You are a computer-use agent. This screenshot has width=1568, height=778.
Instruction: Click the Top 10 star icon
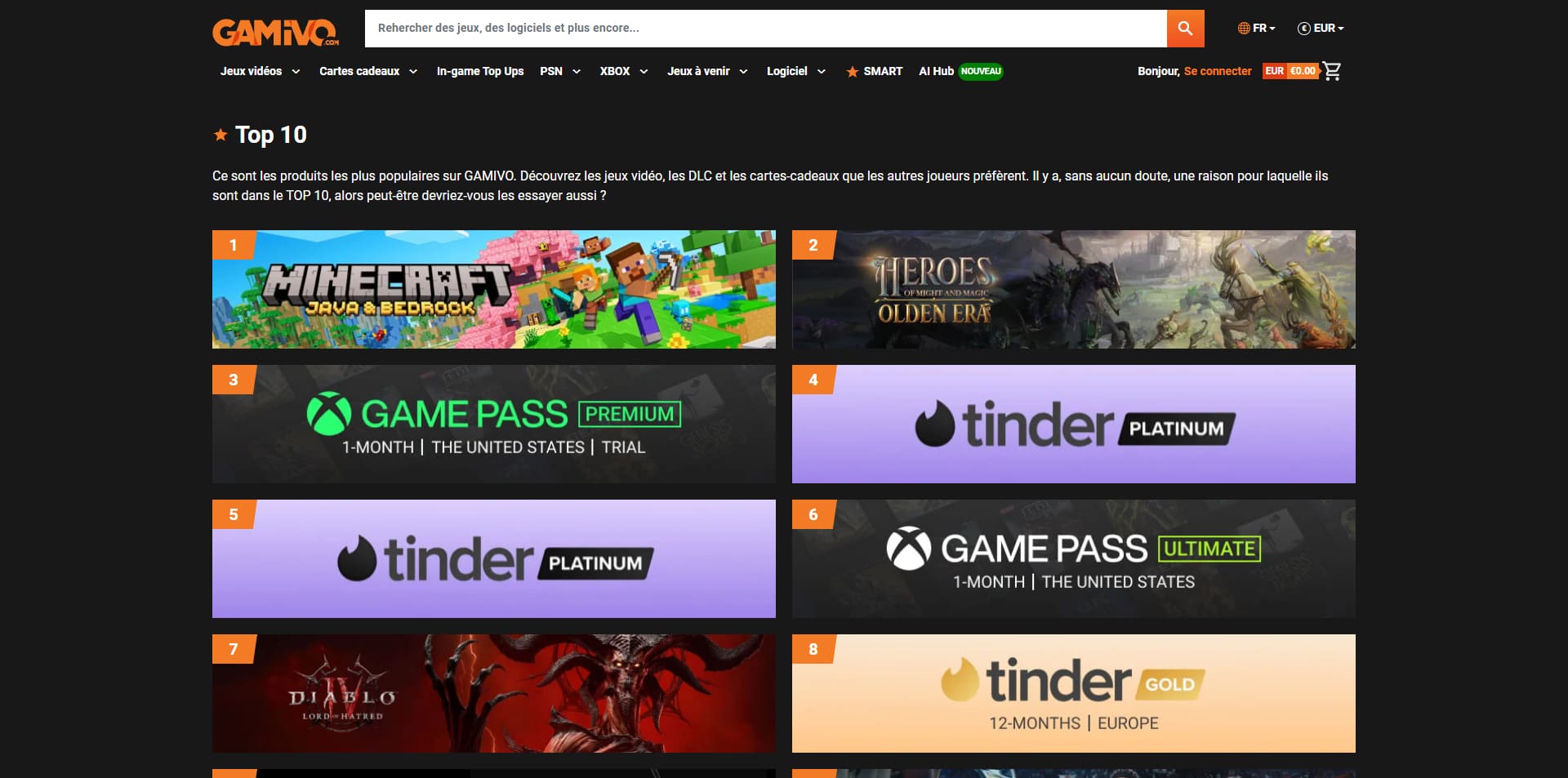tap(220, 135)
